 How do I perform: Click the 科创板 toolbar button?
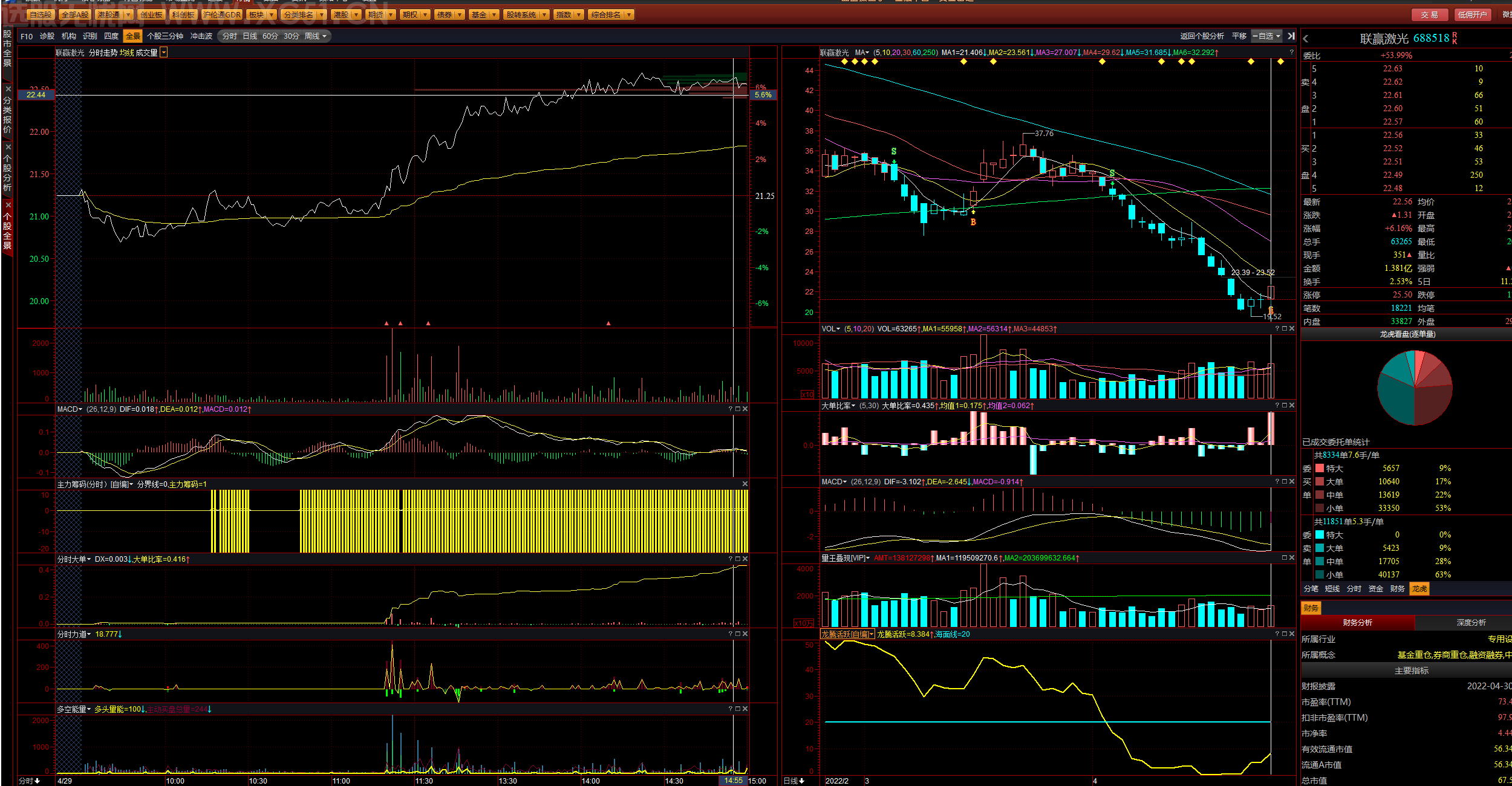(183, 15)
